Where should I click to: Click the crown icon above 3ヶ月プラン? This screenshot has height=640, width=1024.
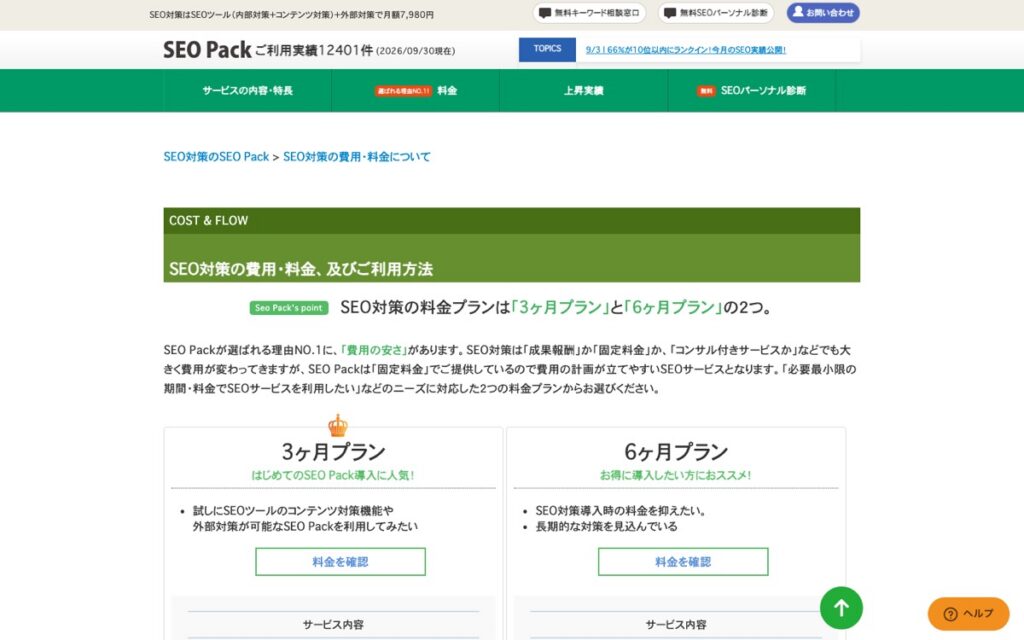pos(338,426)
